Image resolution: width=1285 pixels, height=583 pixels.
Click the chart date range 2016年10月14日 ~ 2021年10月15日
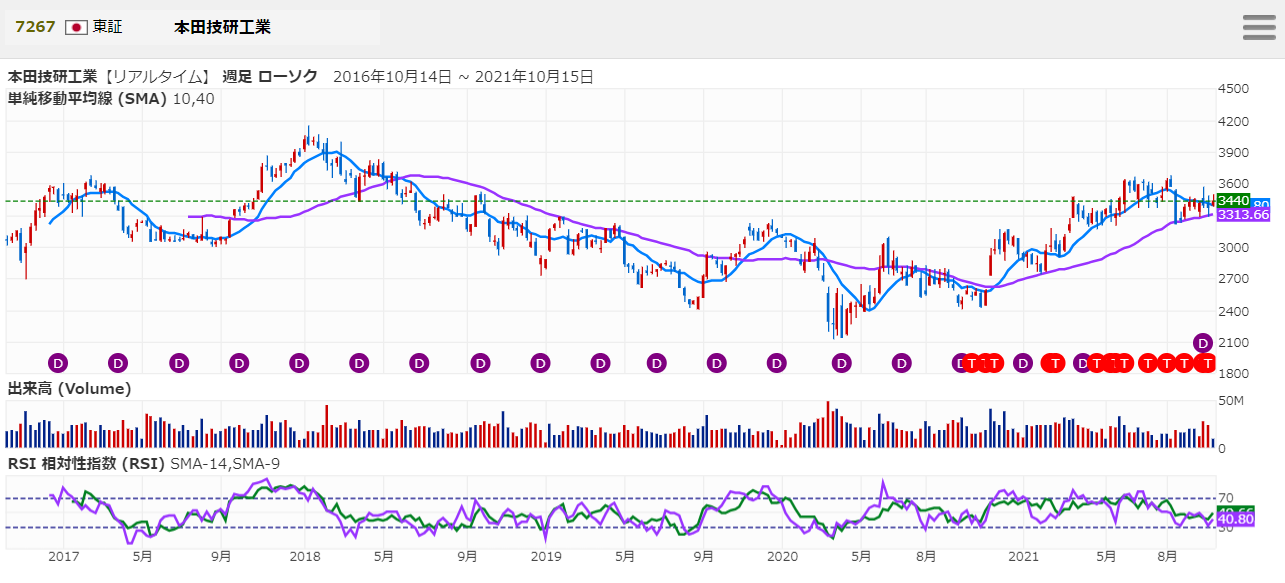coord(463,77)
